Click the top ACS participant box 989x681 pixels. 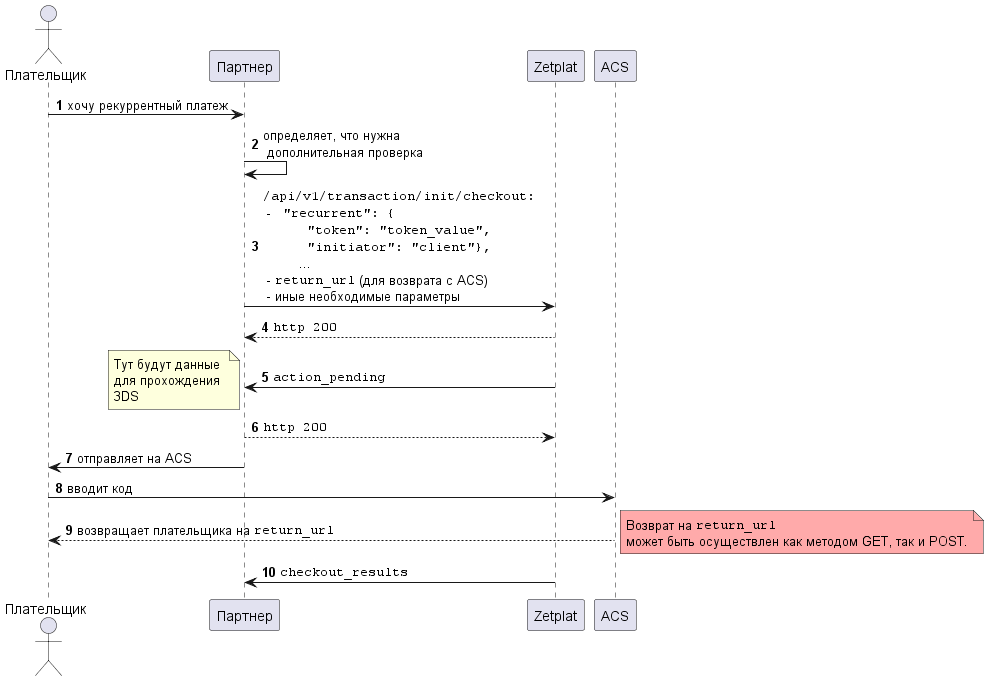click(x=614, y=67)
